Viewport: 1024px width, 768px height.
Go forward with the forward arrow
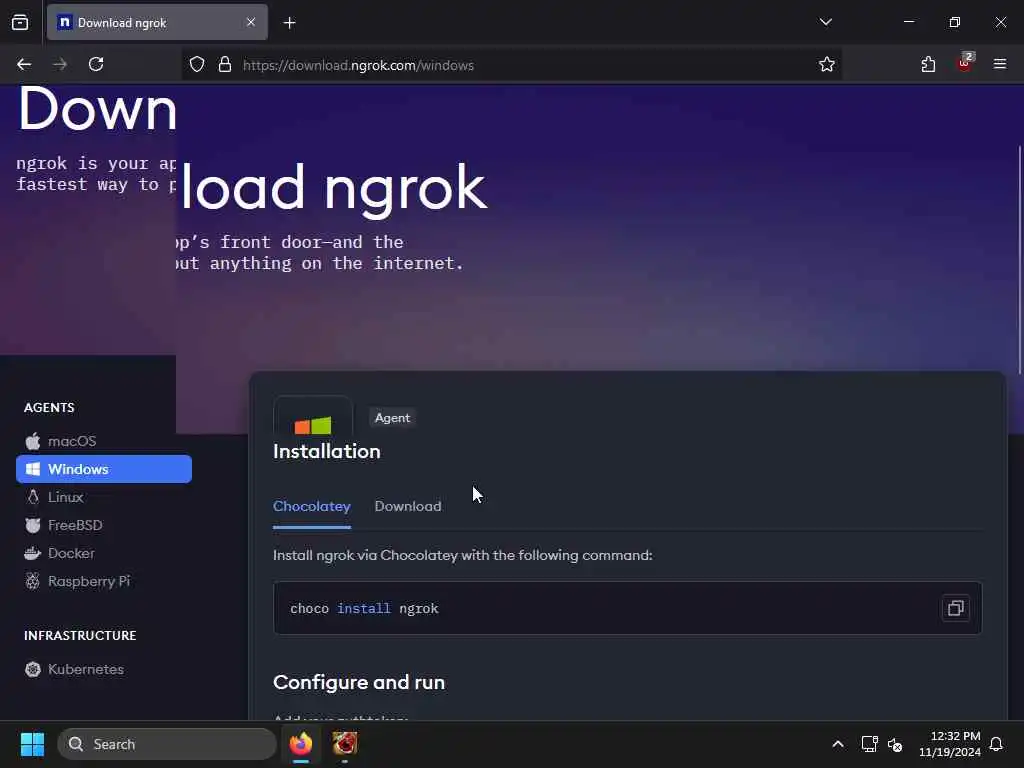60,65
